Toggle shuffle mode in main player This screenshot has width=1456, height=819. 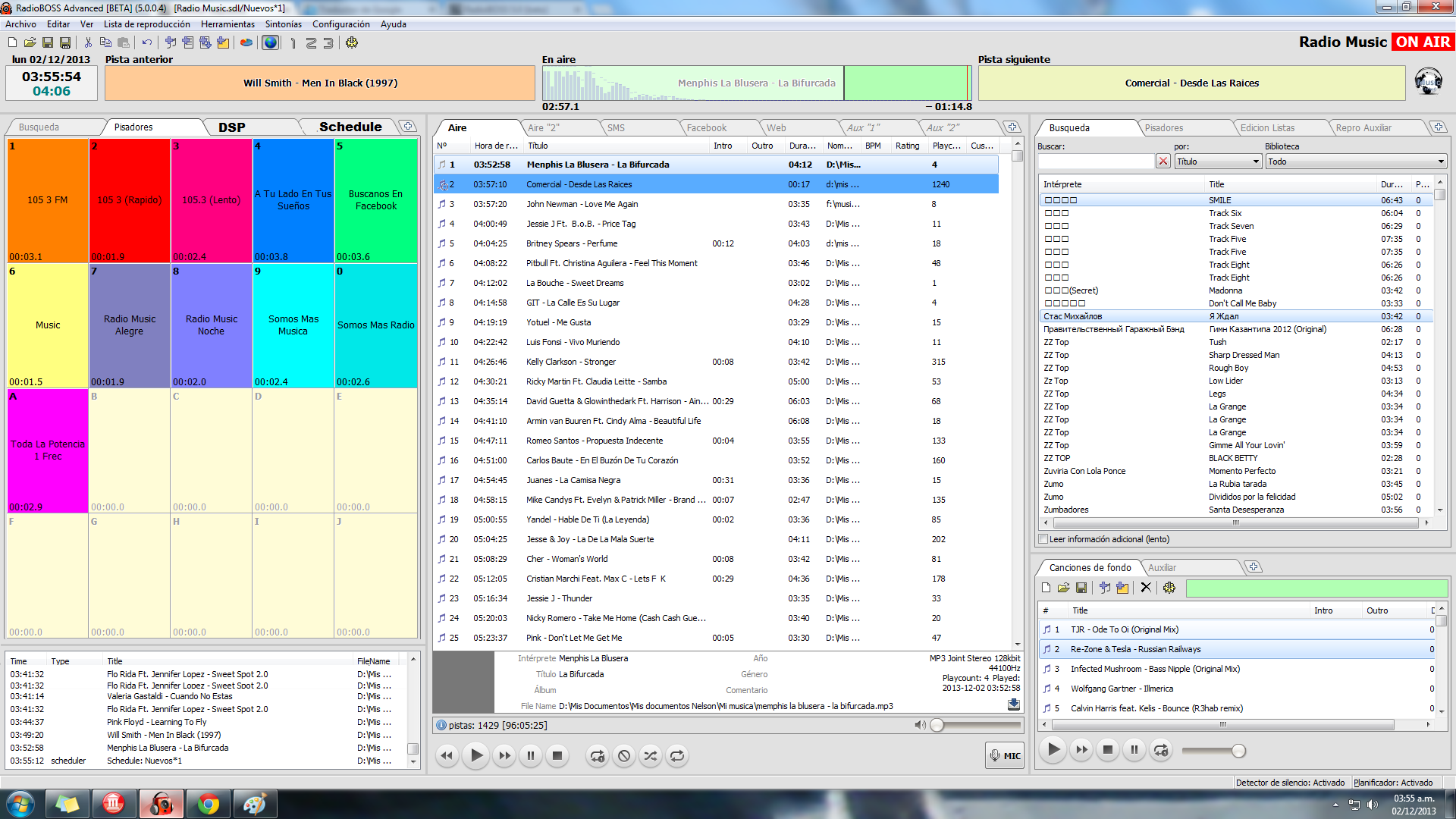(651, 755)
